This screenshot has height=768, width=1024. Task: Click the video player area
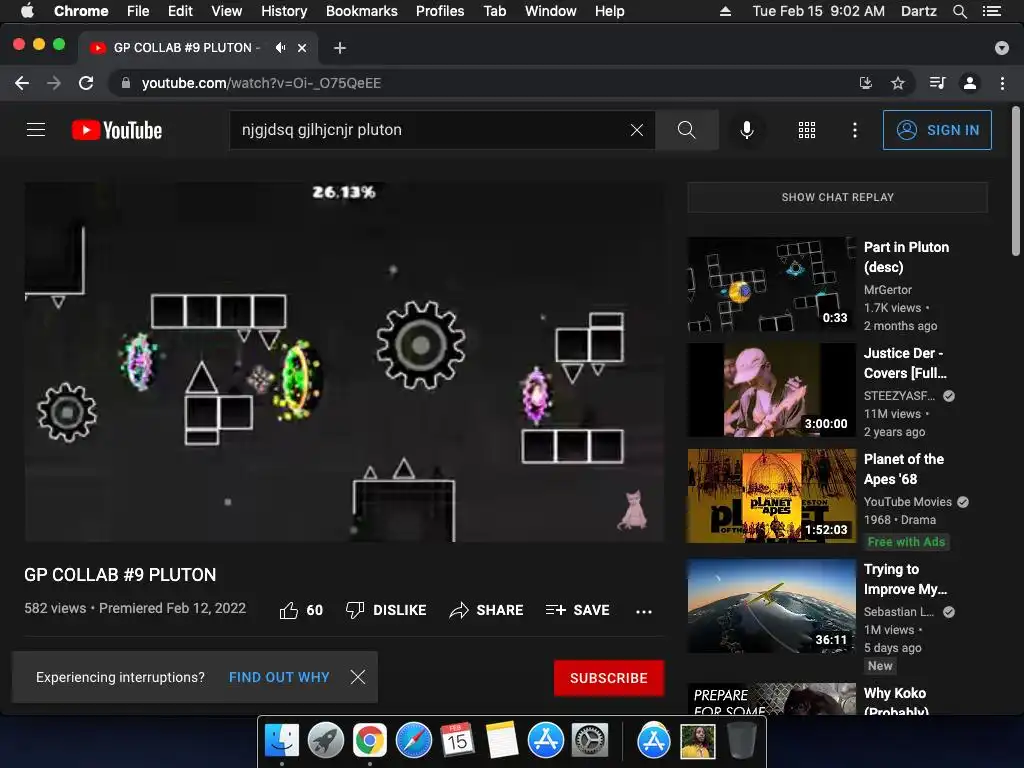click(x=344, y=362)
